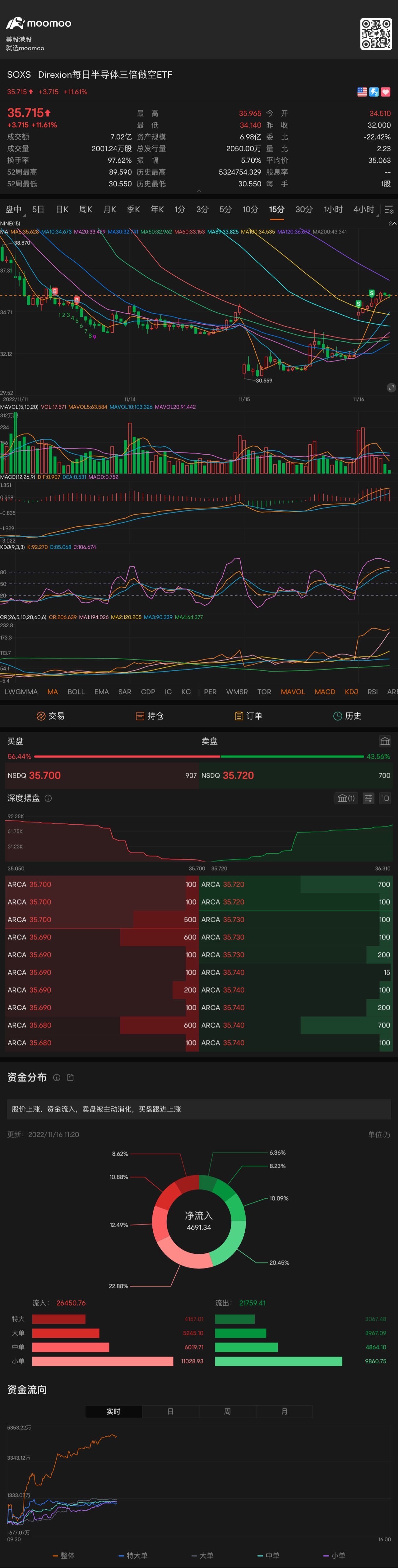Select the 15分 chart interval
The image size is (398, 1568).
pos(277,209)
